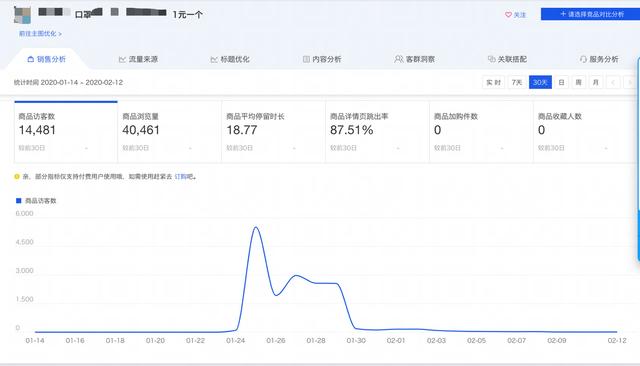This screenshot has height=366, width=640.
Task: Select the 商品访客数 metric card
Action: pyautogui.click(x=66, y=132)
